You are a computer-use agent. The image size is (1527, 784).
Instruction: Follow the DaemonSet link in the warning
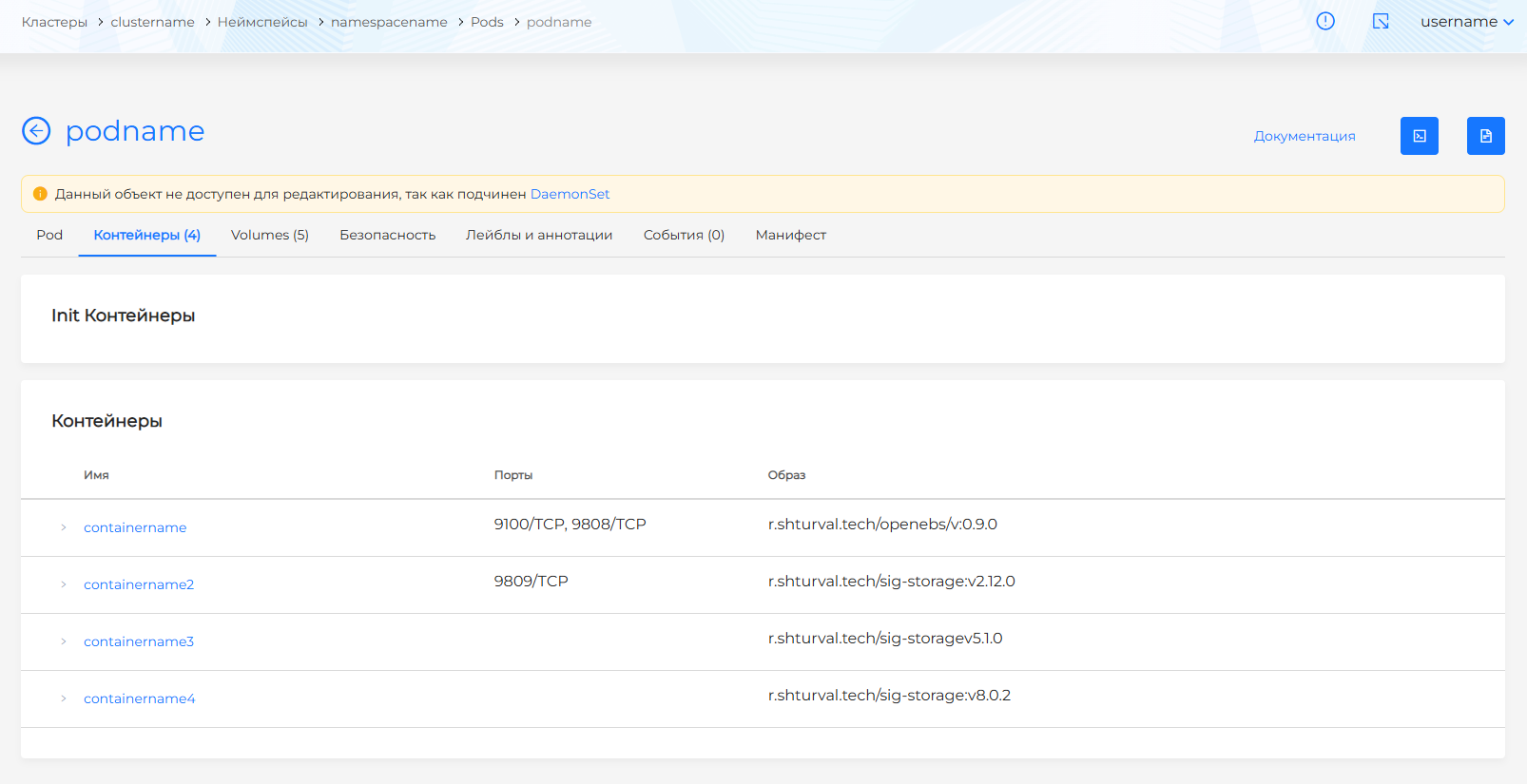pos(570,194)
